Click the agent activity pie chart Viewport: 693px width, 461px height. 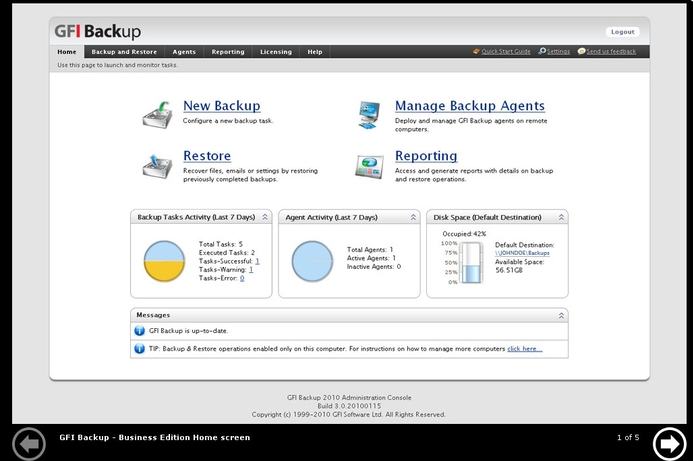(x=312, y=261)
